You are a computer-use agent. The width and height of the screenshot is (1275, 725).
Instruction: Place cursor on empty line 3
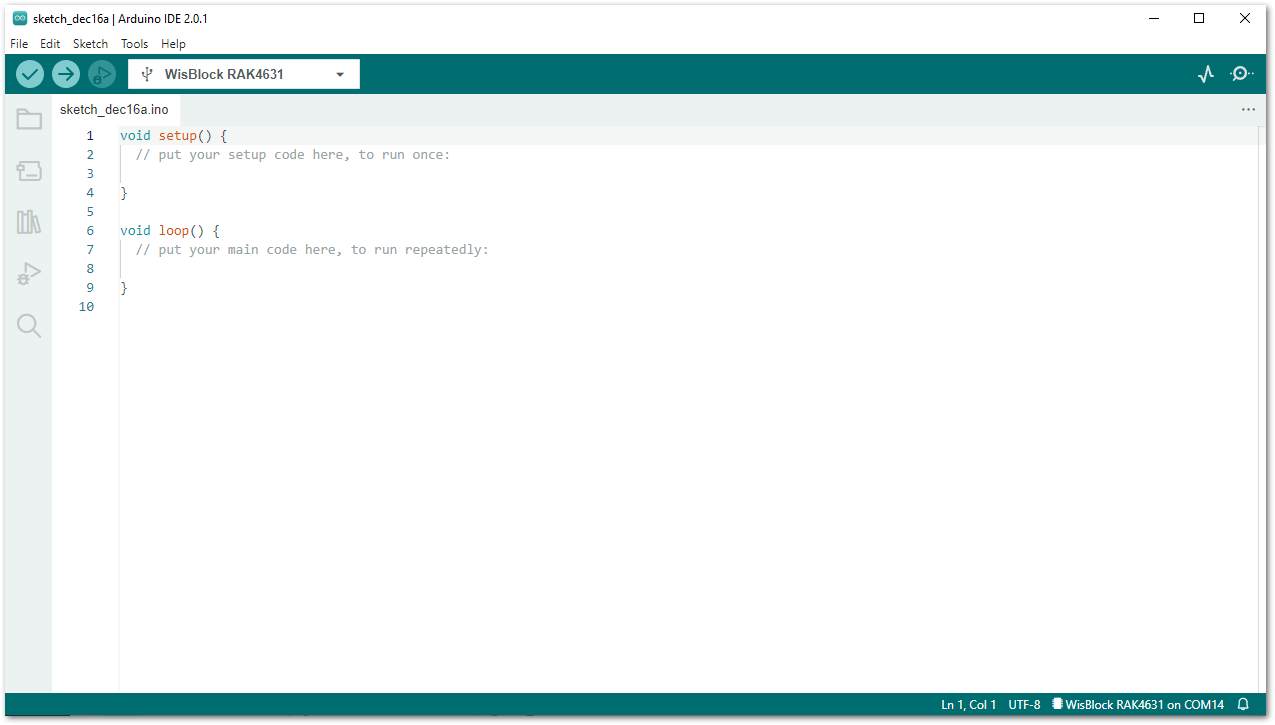click(690, 173)
